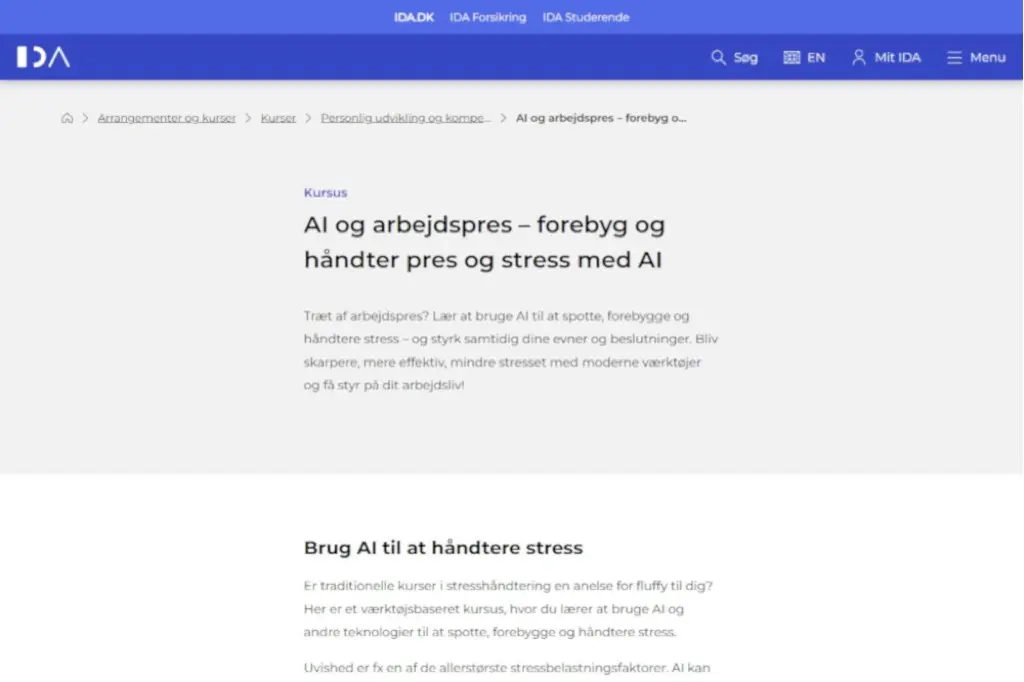Click the Søg button in the header
The width and height of the screenshot is (1024, 682).
744,57
